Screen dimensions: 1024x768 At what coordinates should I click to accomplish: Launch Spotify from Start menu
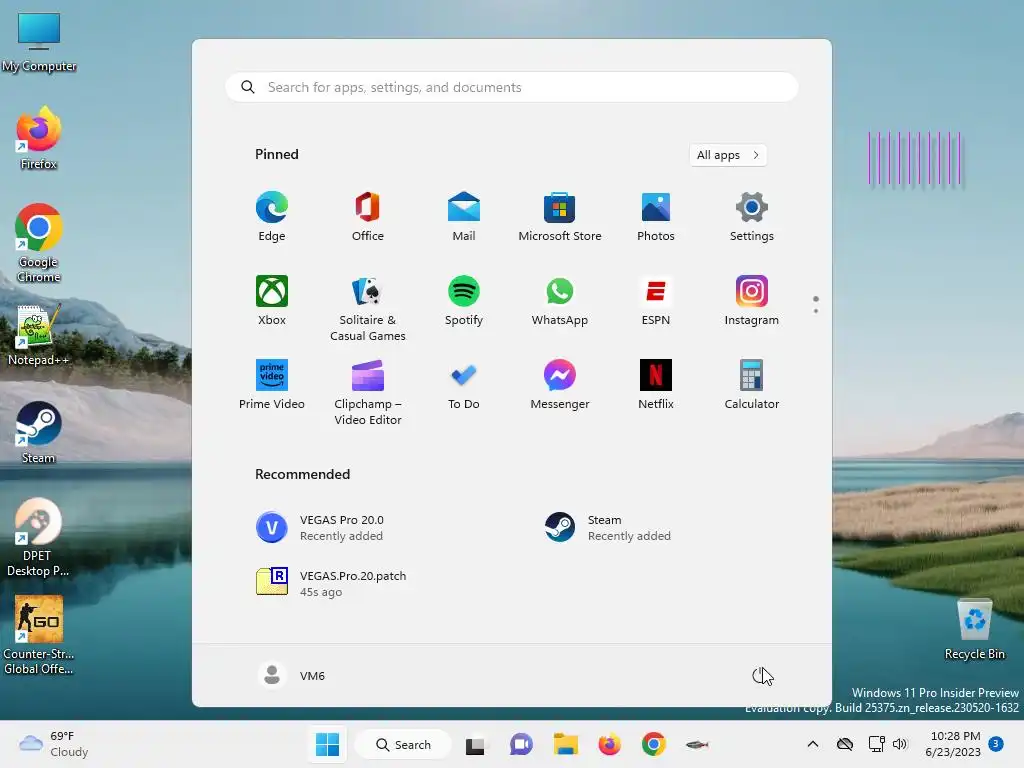click(464, 301)
